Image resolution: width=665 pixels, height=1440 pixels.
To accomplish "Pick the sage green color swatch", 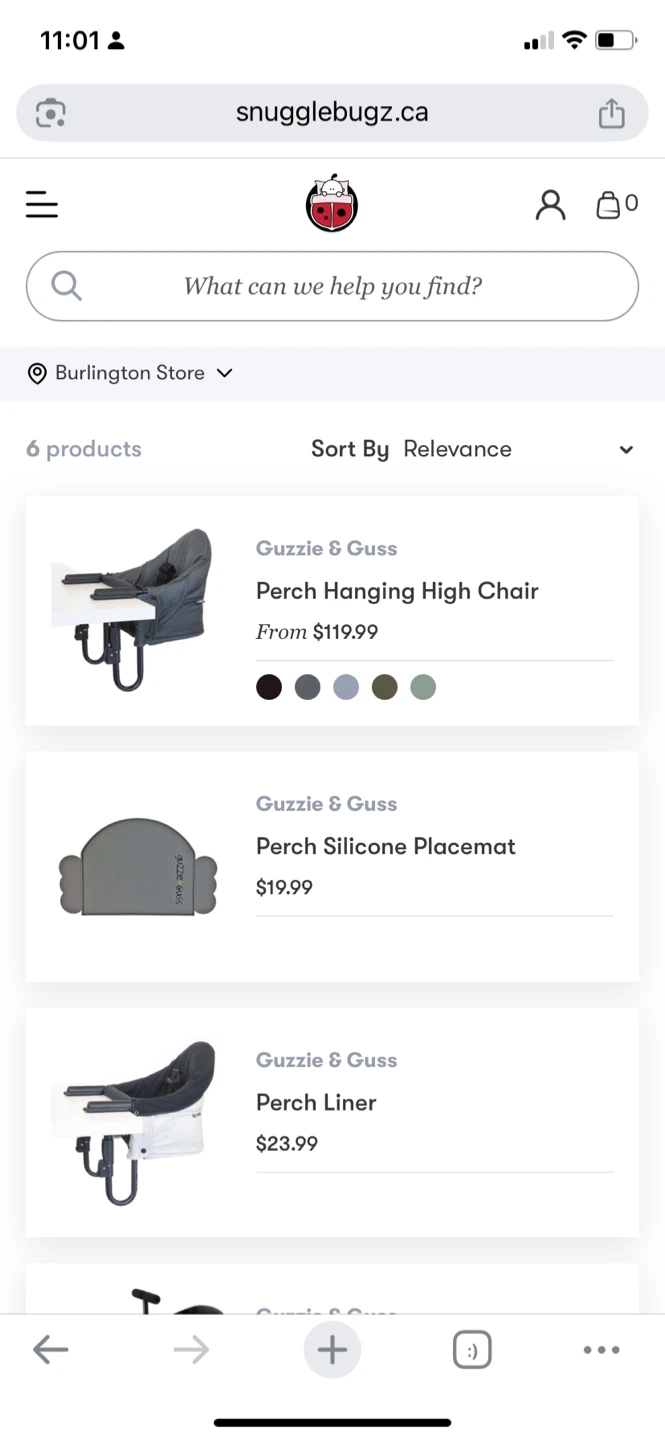I will pyautogui.click(x=423, y=687).
